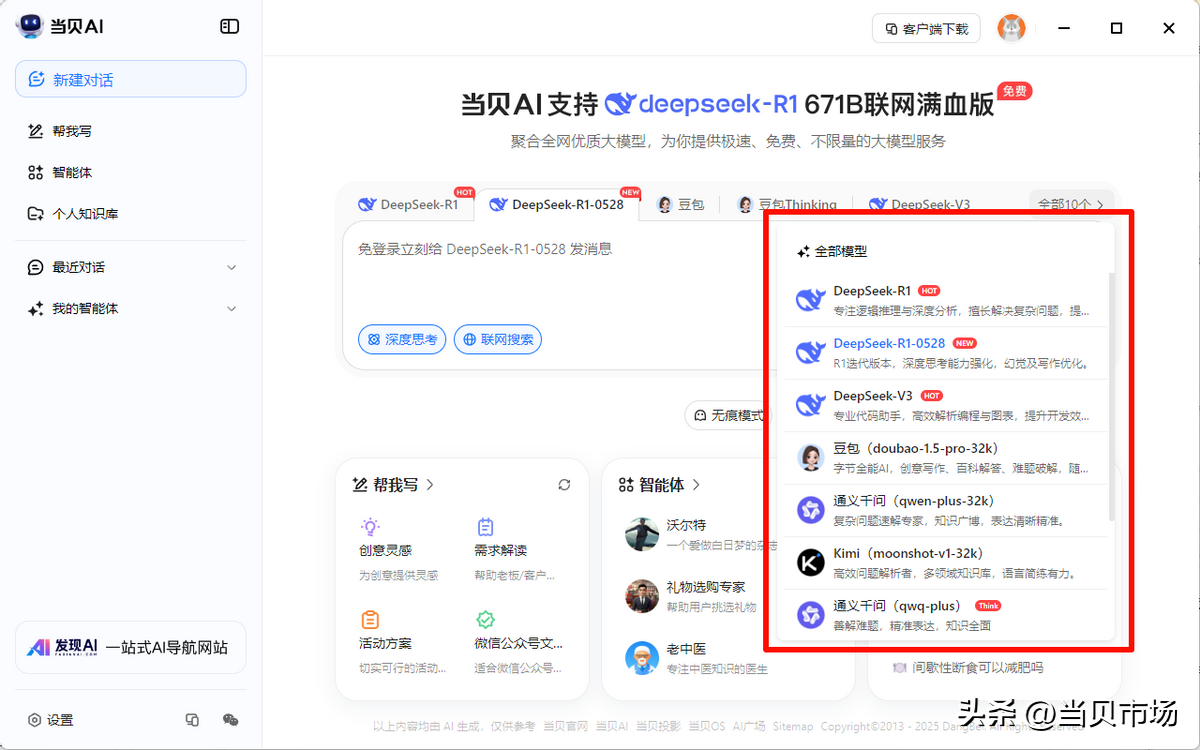Click the devices icon next to settings
1200x750 pixels.
(x=193, y=720)
